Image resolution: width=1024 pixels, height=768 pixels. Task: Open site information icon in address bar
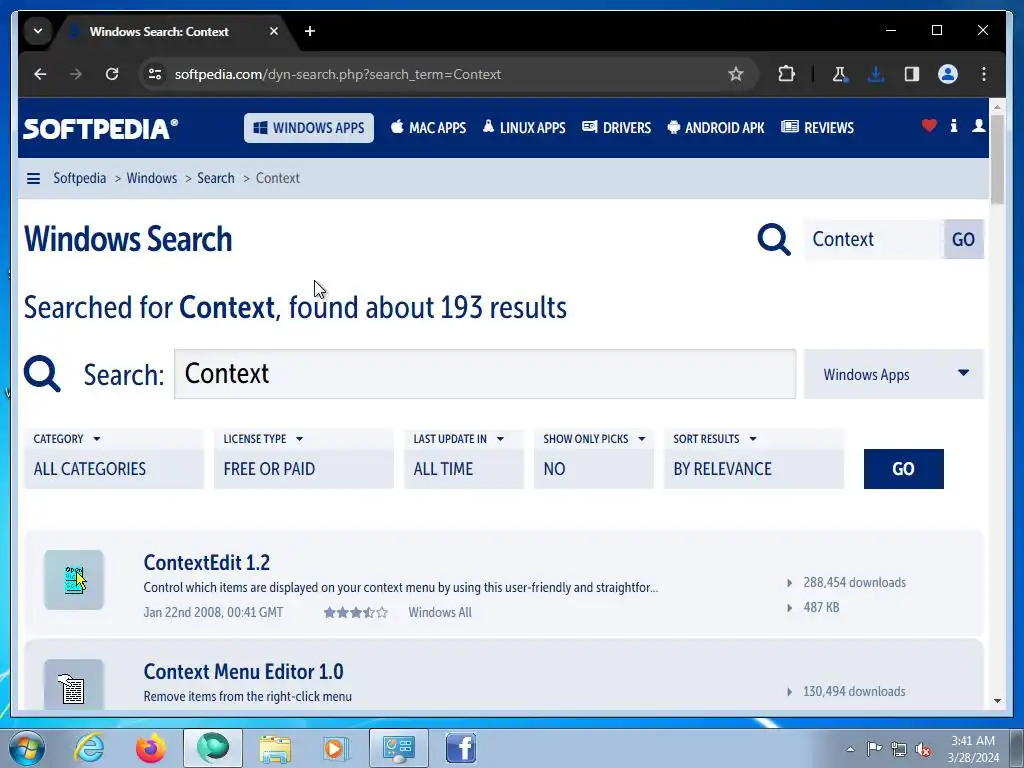[155, 74]
